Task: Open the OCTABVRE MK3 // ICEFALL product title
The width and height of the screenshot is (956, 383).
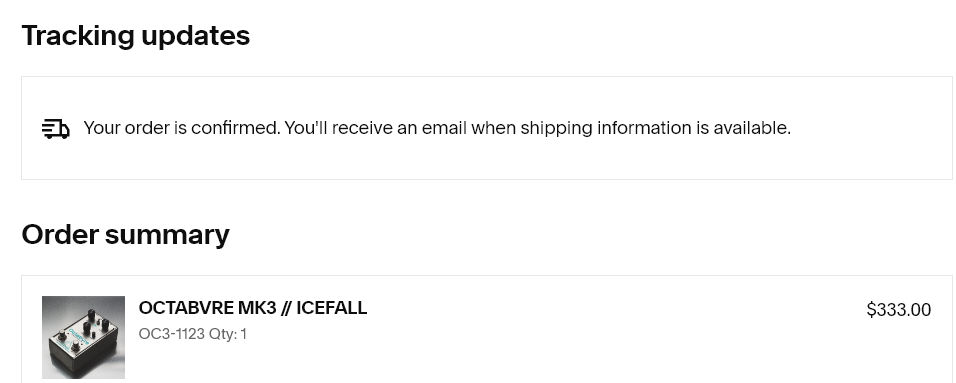Action: click(252, 308)
